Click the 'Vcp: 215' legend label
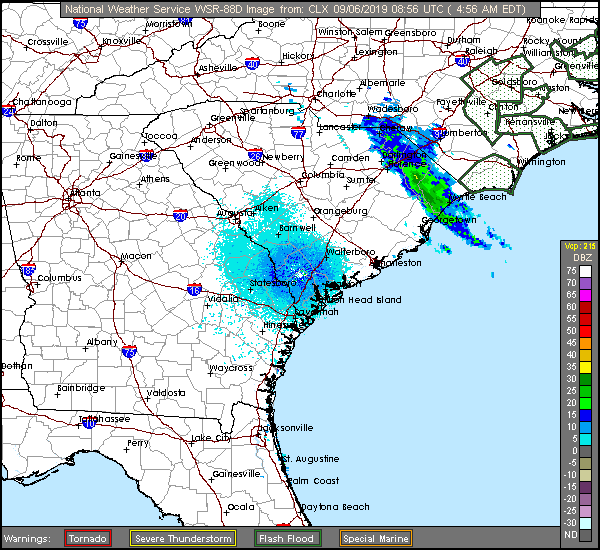The width and height of the screenshot is (600, 550). tap(580, 246)
